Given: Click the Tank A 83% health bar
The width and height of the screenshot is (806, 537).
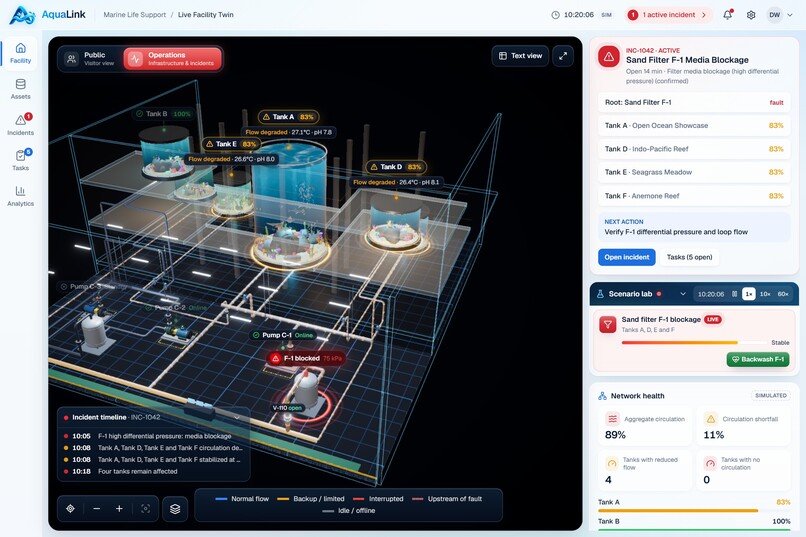Looking at the screenshot, I should [694, 510].
